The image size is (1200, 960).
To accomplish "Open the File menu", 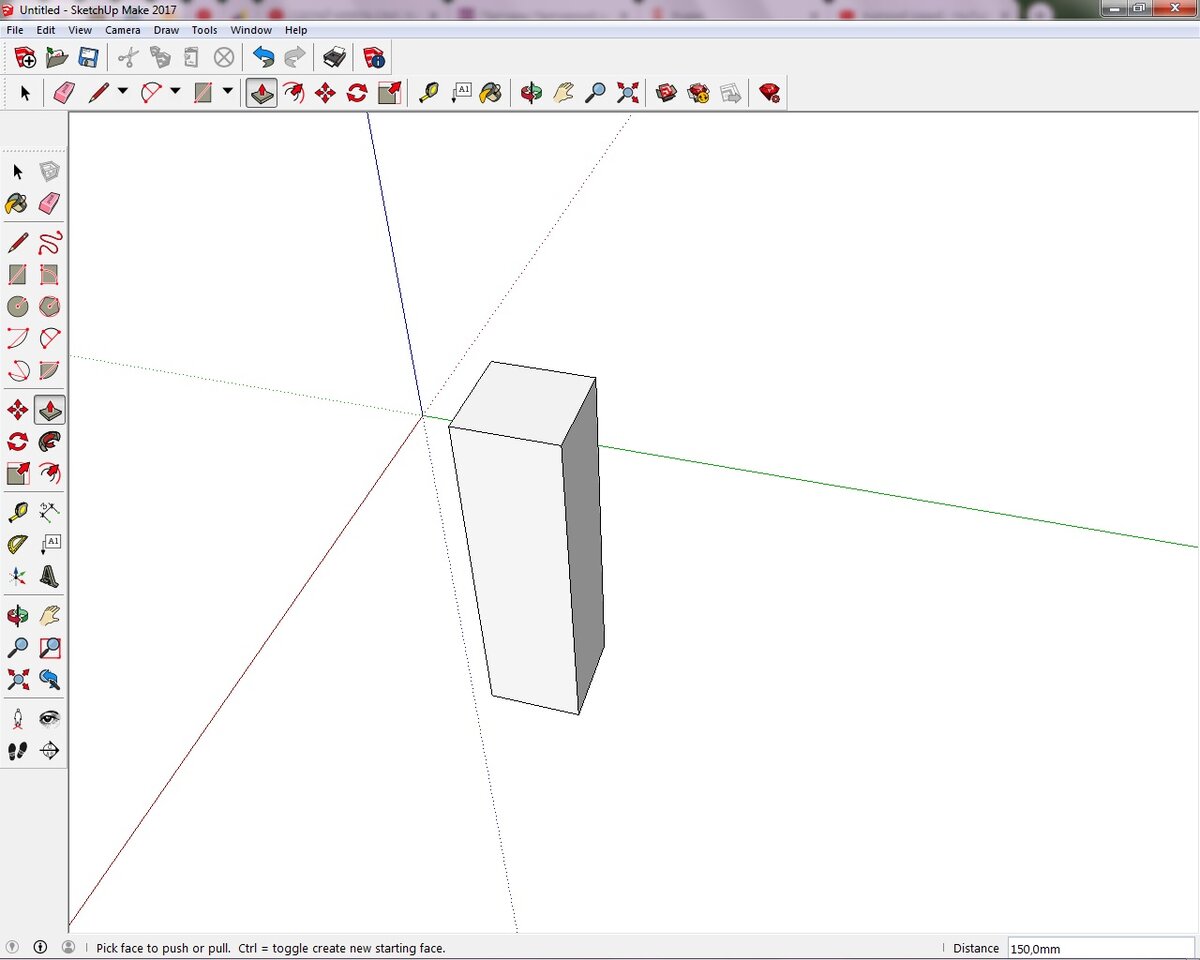I will pyautogui.click(x=15, y=30).
